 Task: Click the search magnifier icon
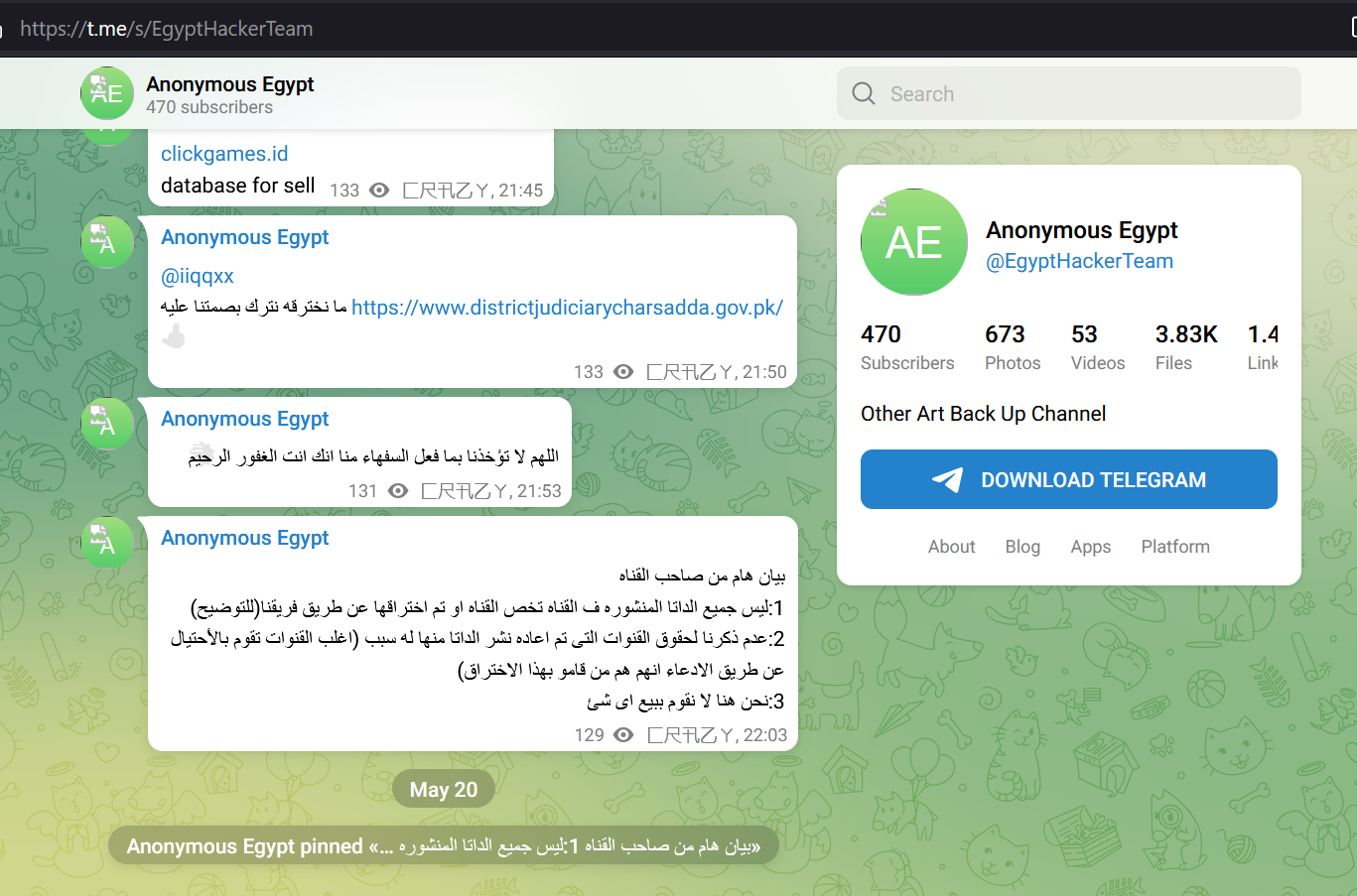tap(864, 93)
